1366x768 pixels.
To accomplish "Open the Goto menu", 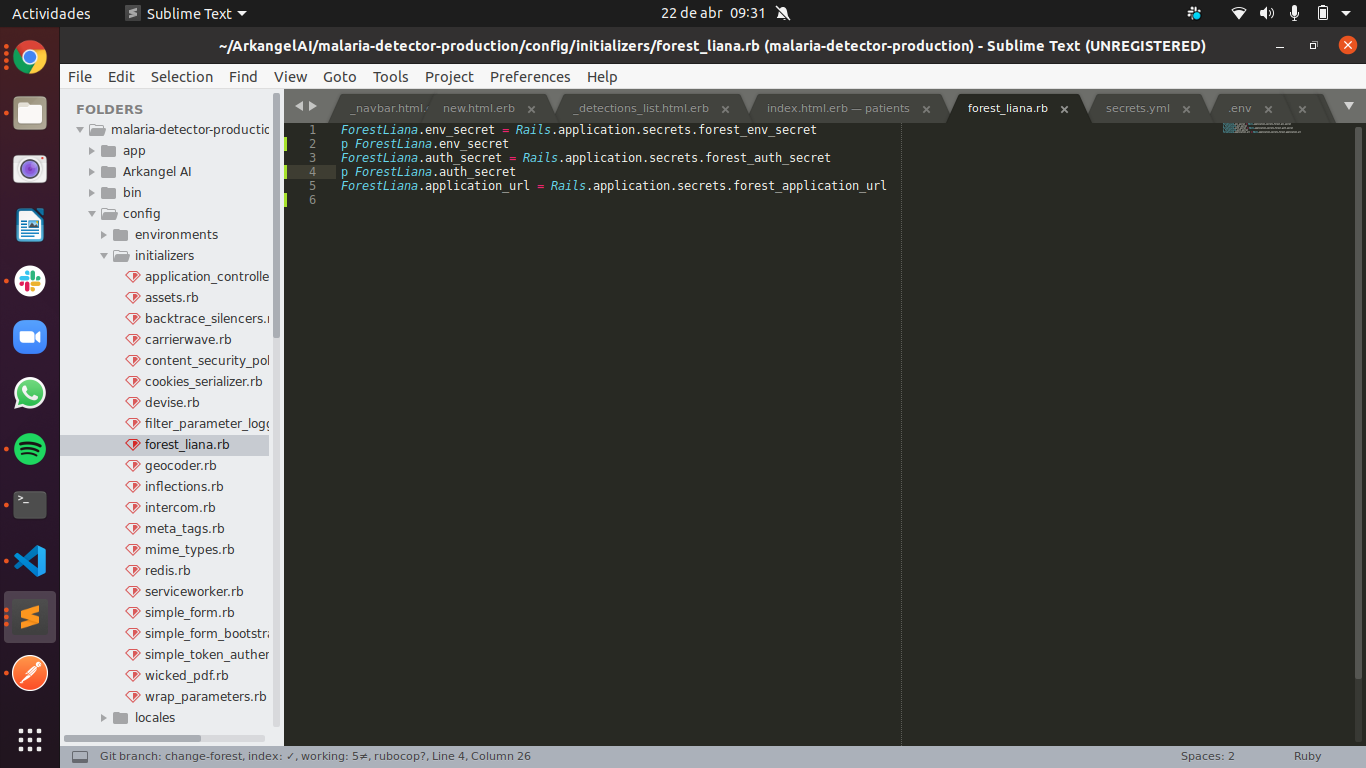I will 340,77.
